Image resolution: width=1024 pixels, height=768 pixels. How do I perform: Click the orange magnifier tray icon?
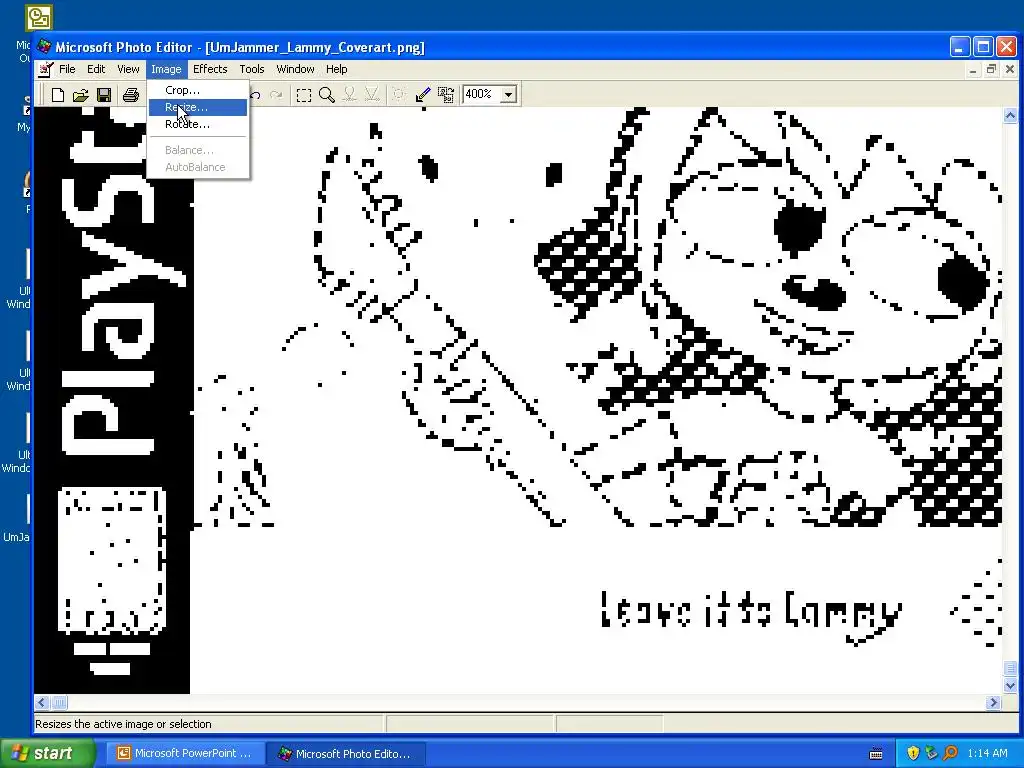click(x=950, y=753)
